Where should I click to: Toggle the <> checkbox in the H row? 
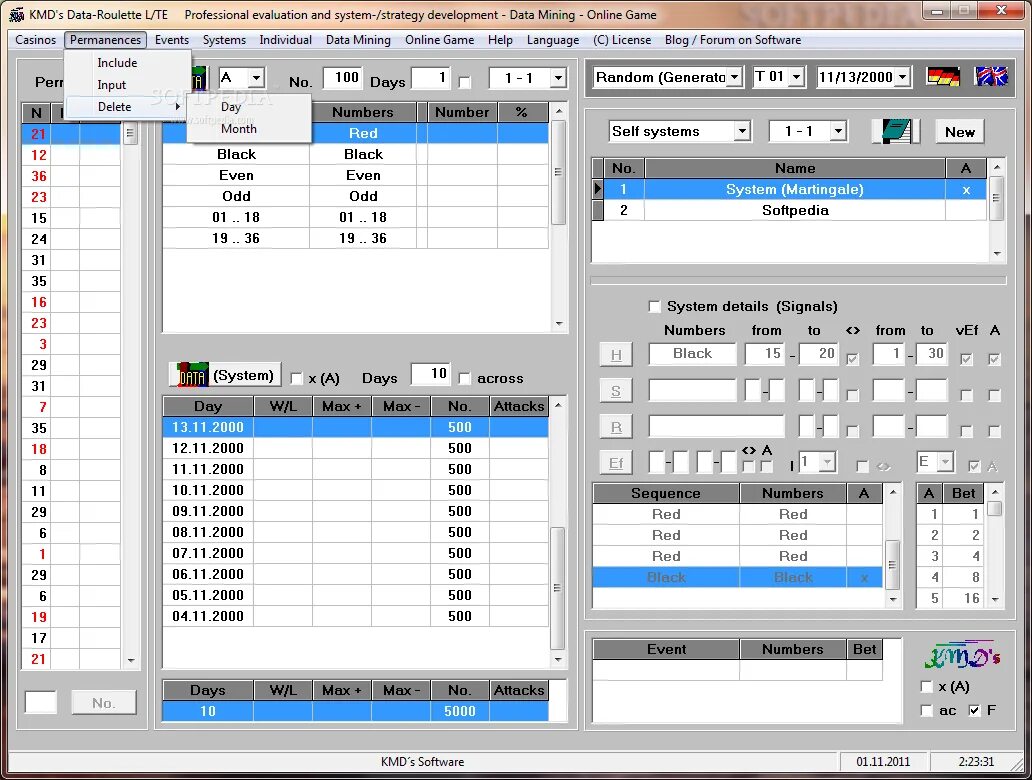coord(852,359)
